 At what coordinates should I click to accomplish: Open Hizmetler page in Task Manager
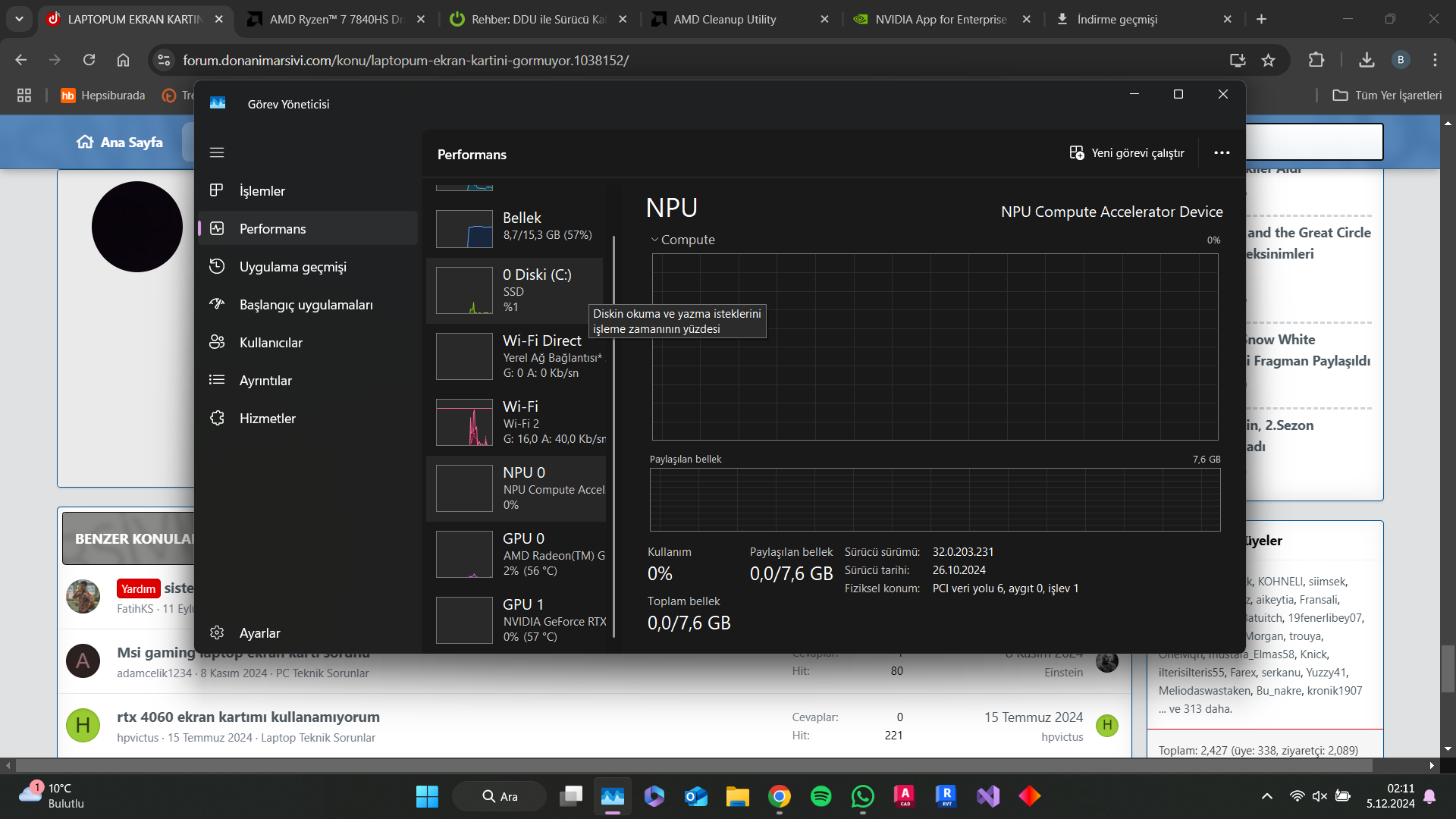(x=308, y=418)
